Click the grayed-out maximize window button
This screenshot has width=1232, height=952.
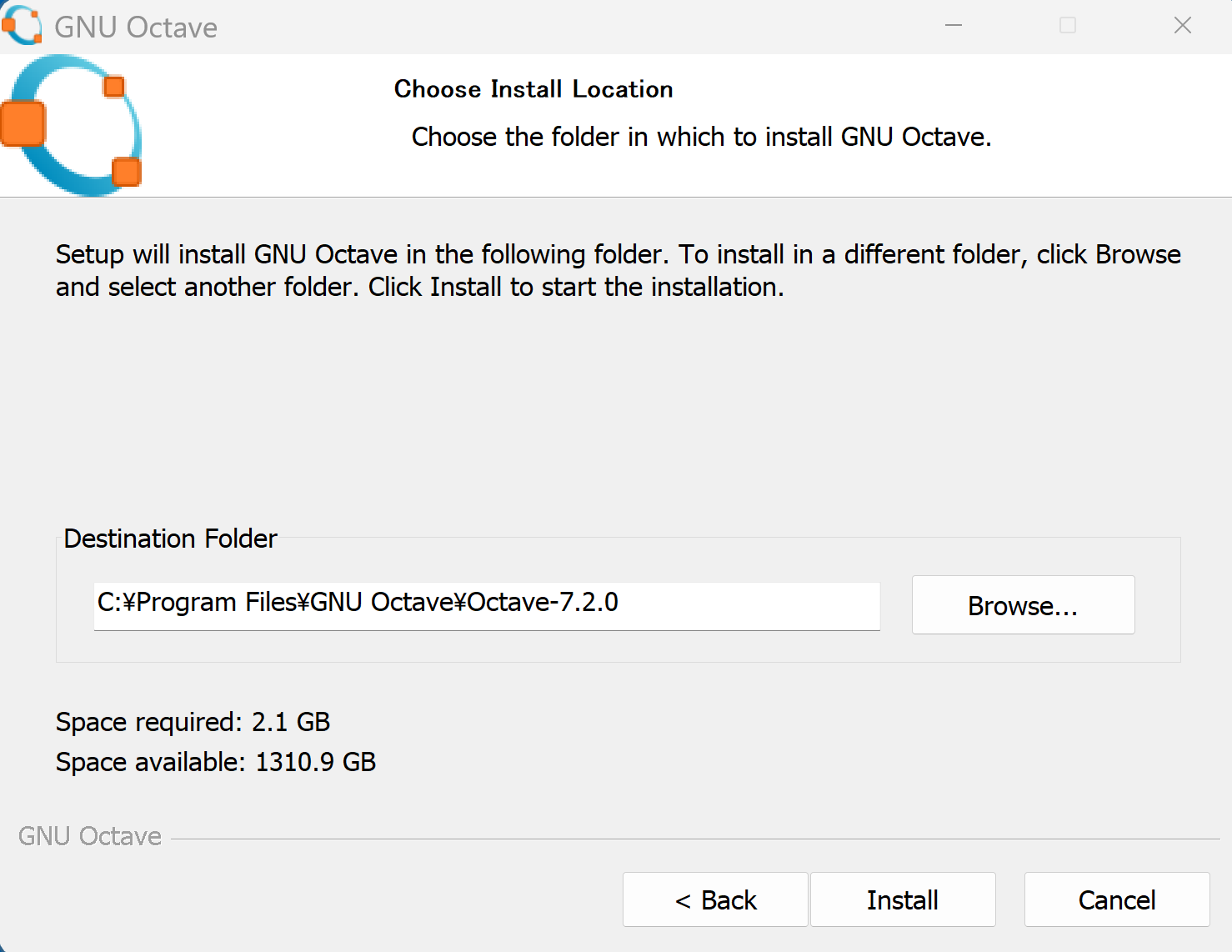point(1067,26)
